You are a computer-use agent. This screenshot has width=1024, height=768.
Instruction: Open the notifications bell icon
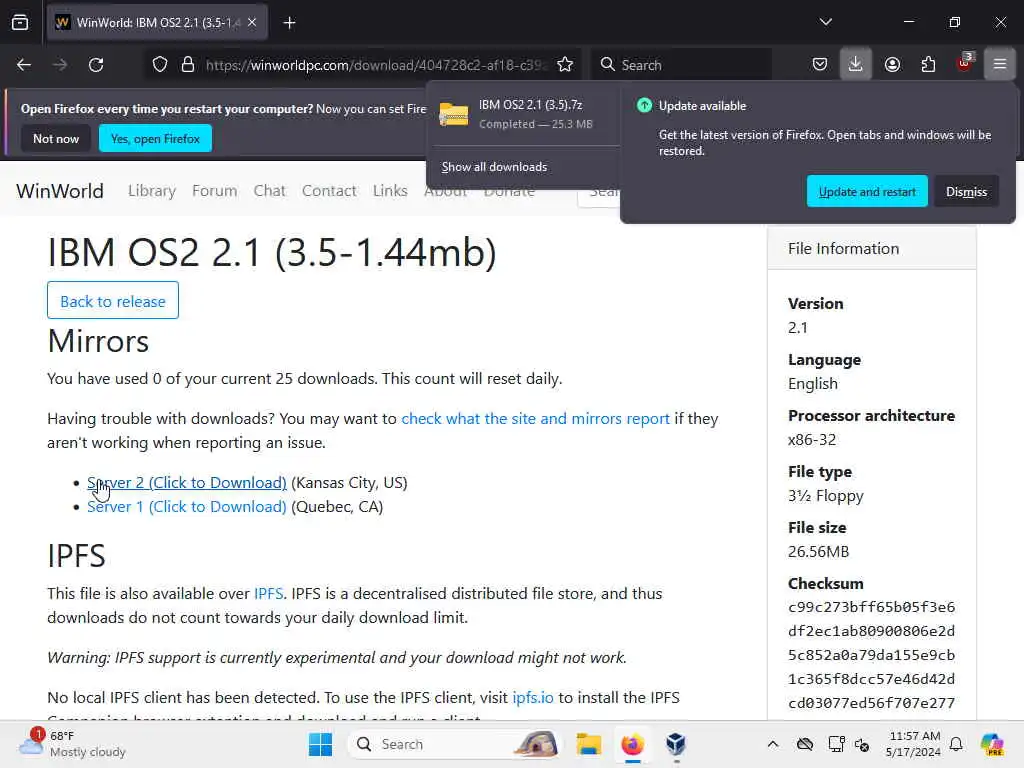pos(956,744)
